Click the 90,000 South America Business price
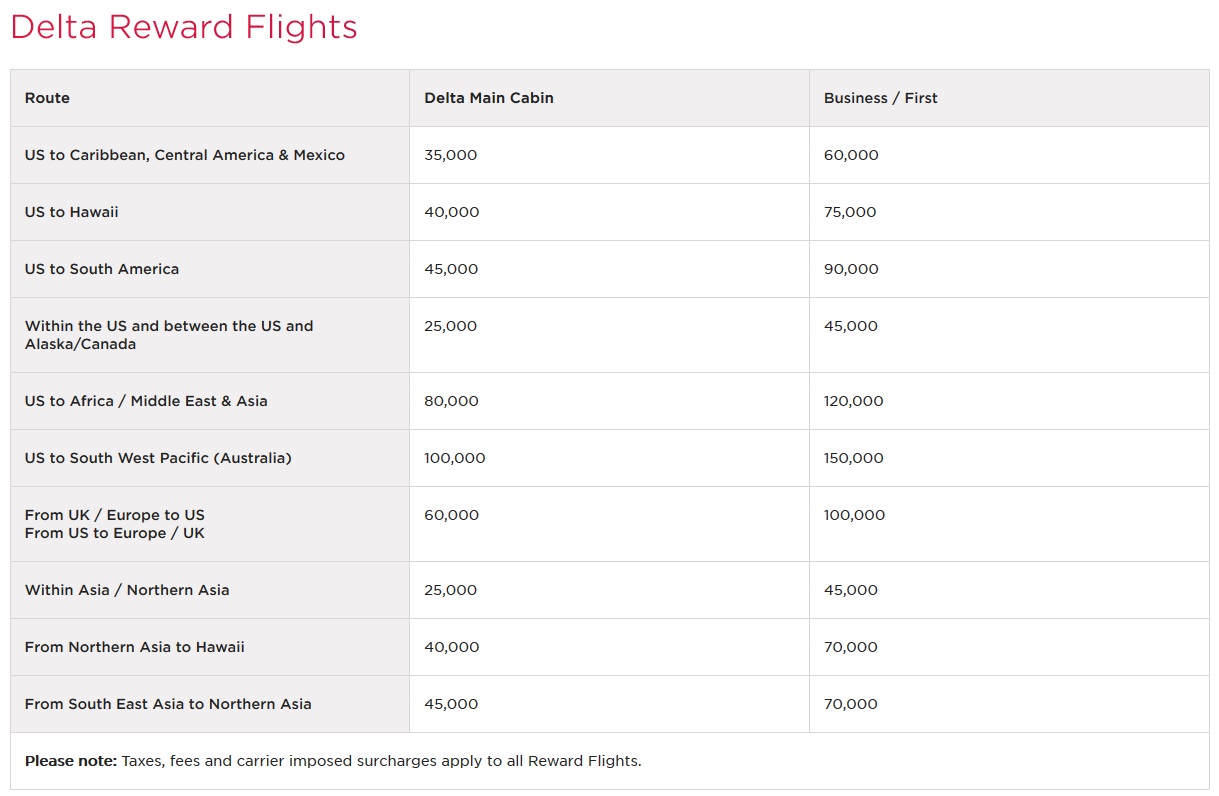This screenshot has width=1219, height=796. [x=851, y=269]
